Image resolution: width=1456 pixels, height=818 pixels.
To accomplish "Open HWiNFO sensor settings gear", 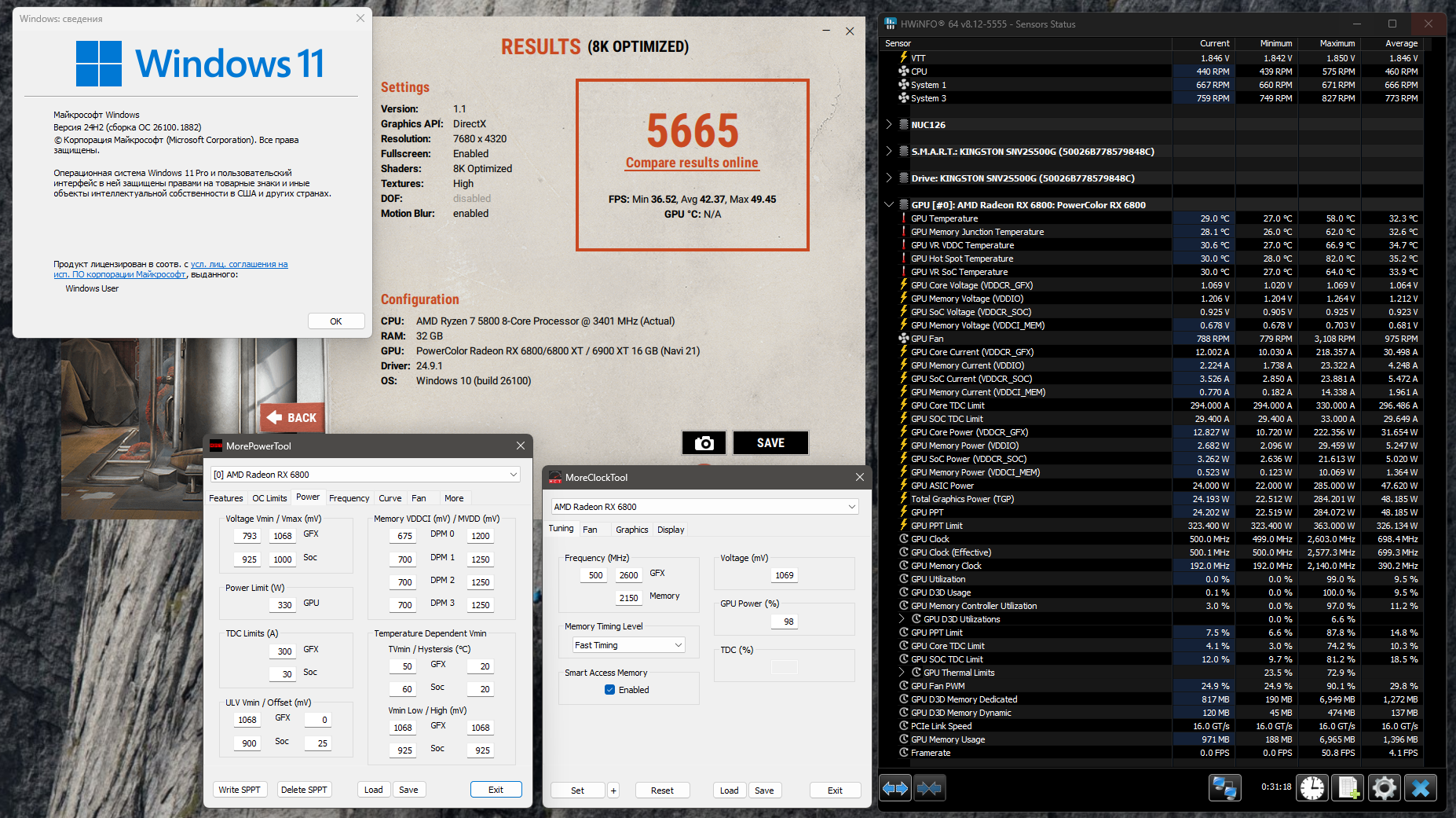I will (x=1385, y=787).
